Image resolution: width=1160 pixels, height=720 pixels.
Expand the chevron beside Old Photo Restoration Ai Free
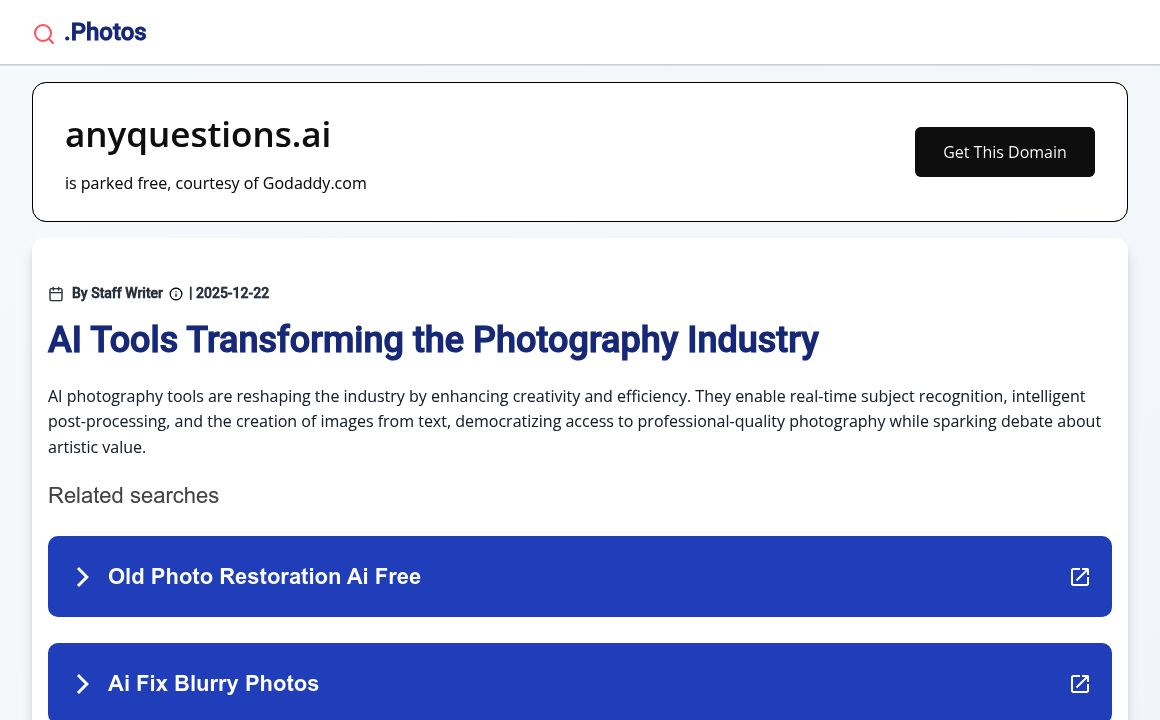[83, 577]
